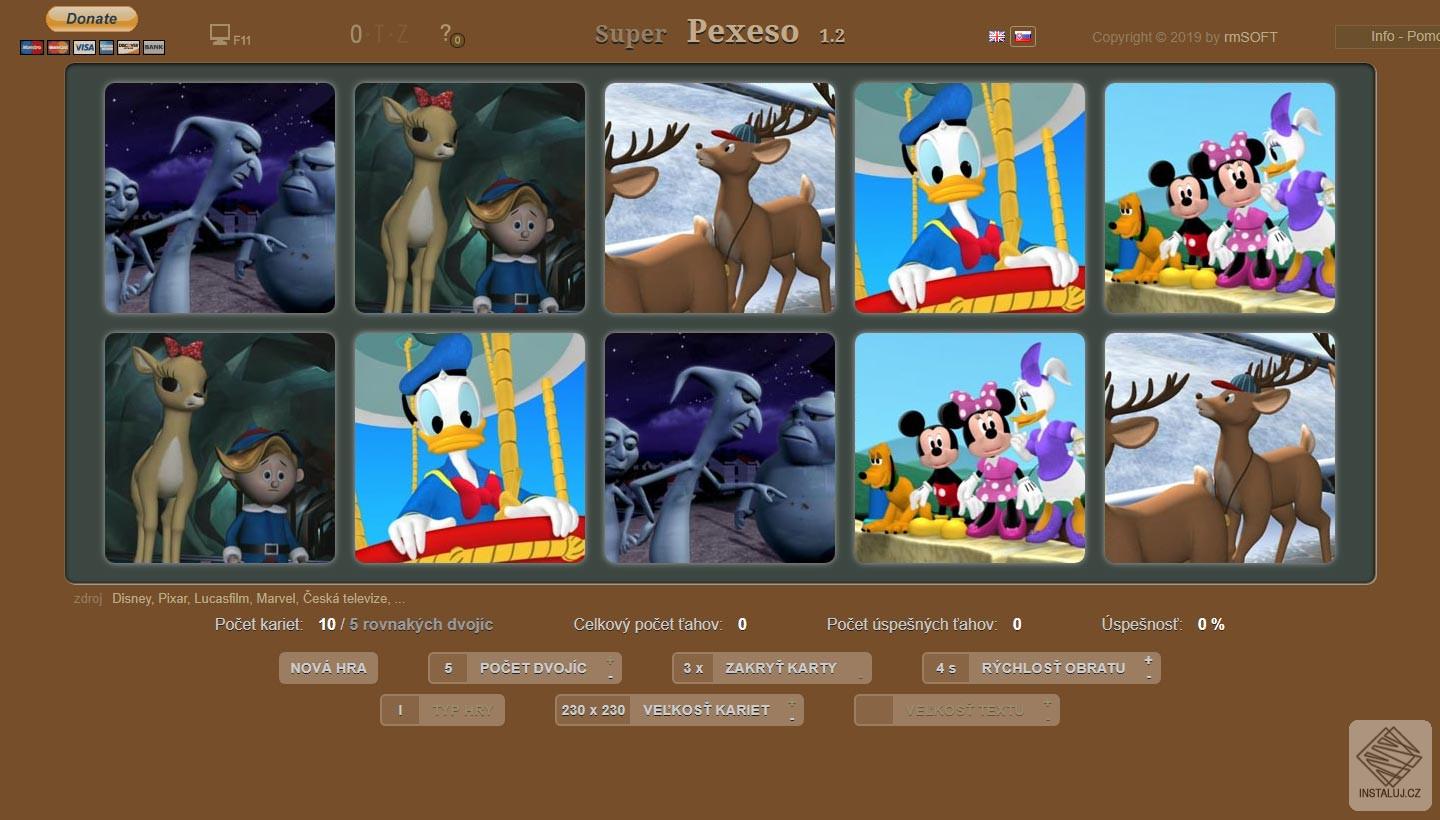
Task: Flip the bottom-row Donald Duck card
Action: pos(470,448)
